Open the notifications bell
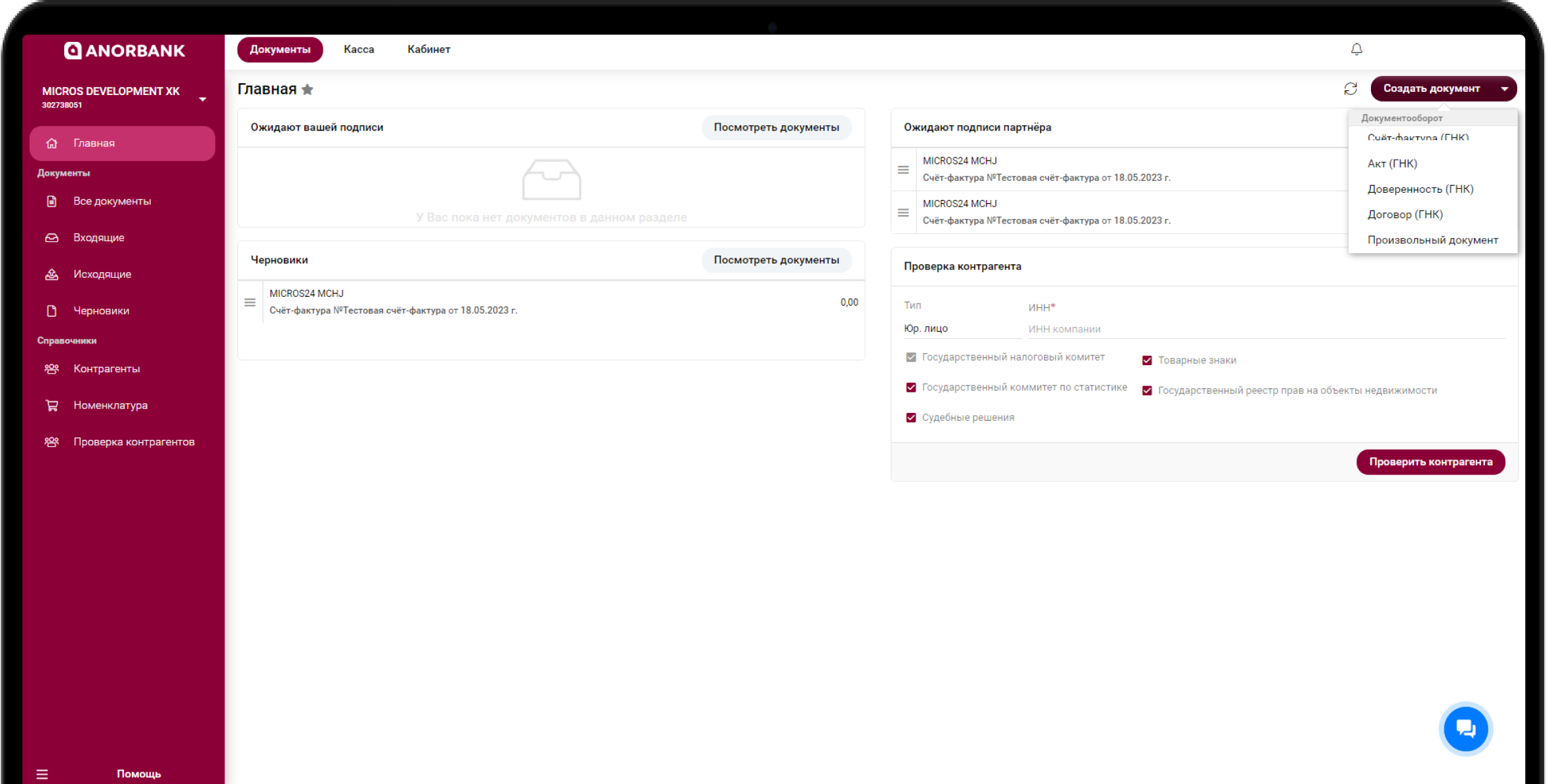The image size is (1548, 784). point(1356,49)
